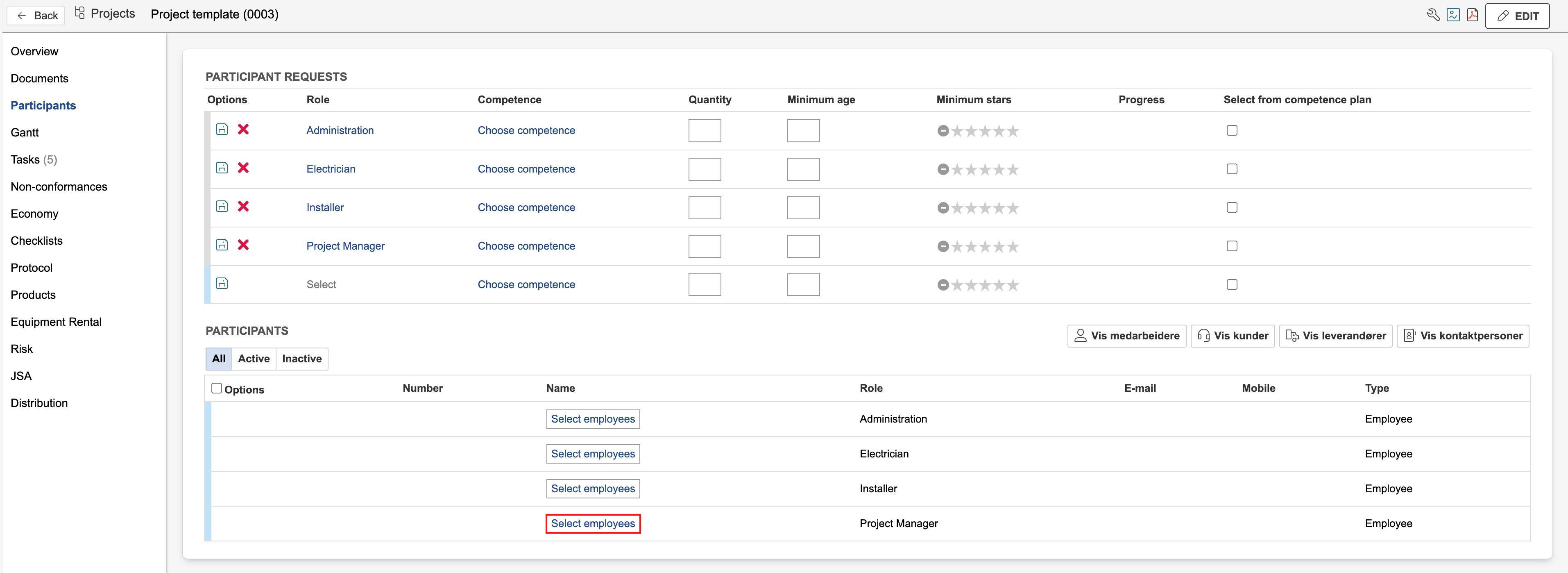Click the PDF export icon
1568x573 pixels.
pos(1472,15)
